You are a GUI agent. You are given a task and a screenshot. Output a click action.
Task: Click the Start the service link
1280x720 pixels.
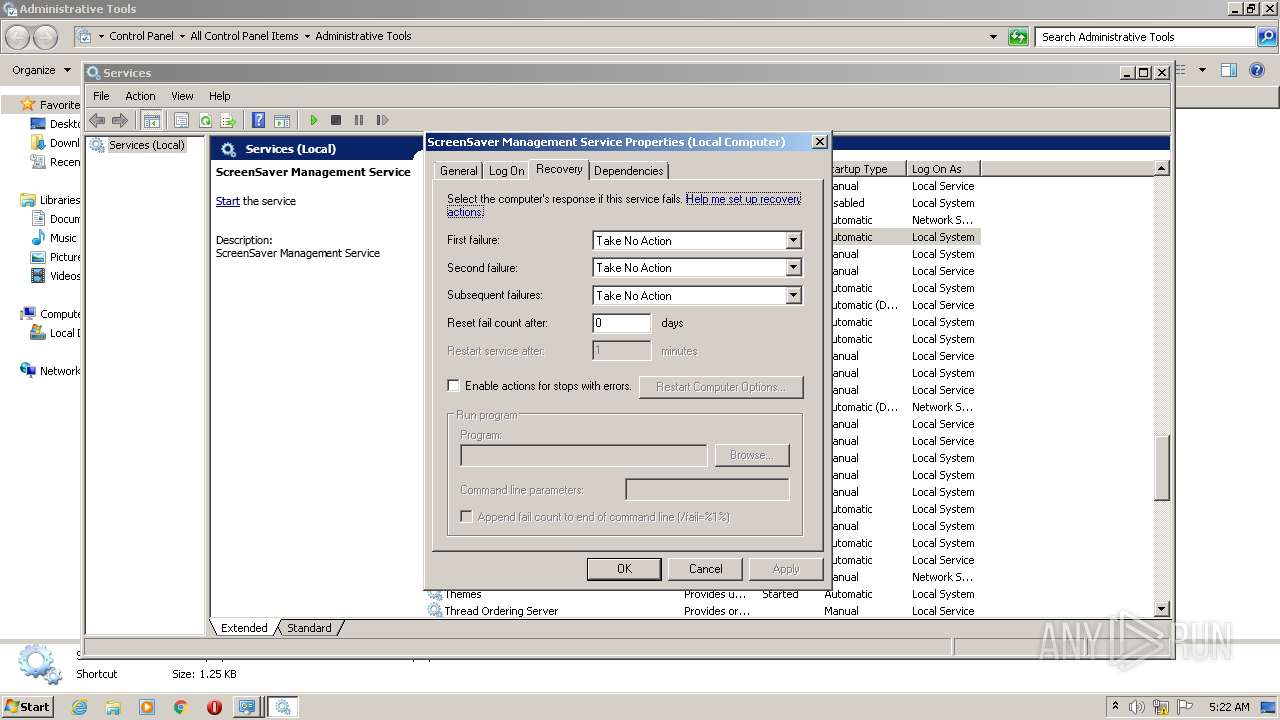click(x=228, y=201)
